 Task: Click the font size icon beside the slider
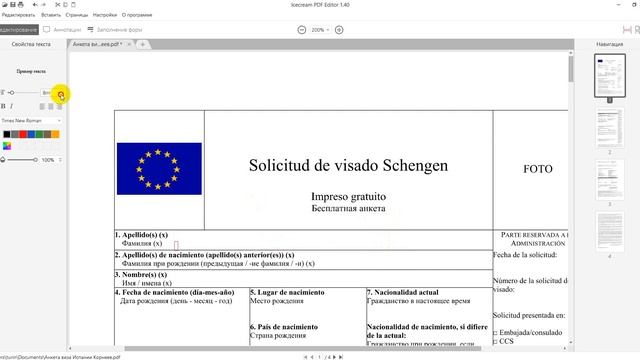point(2,93)
